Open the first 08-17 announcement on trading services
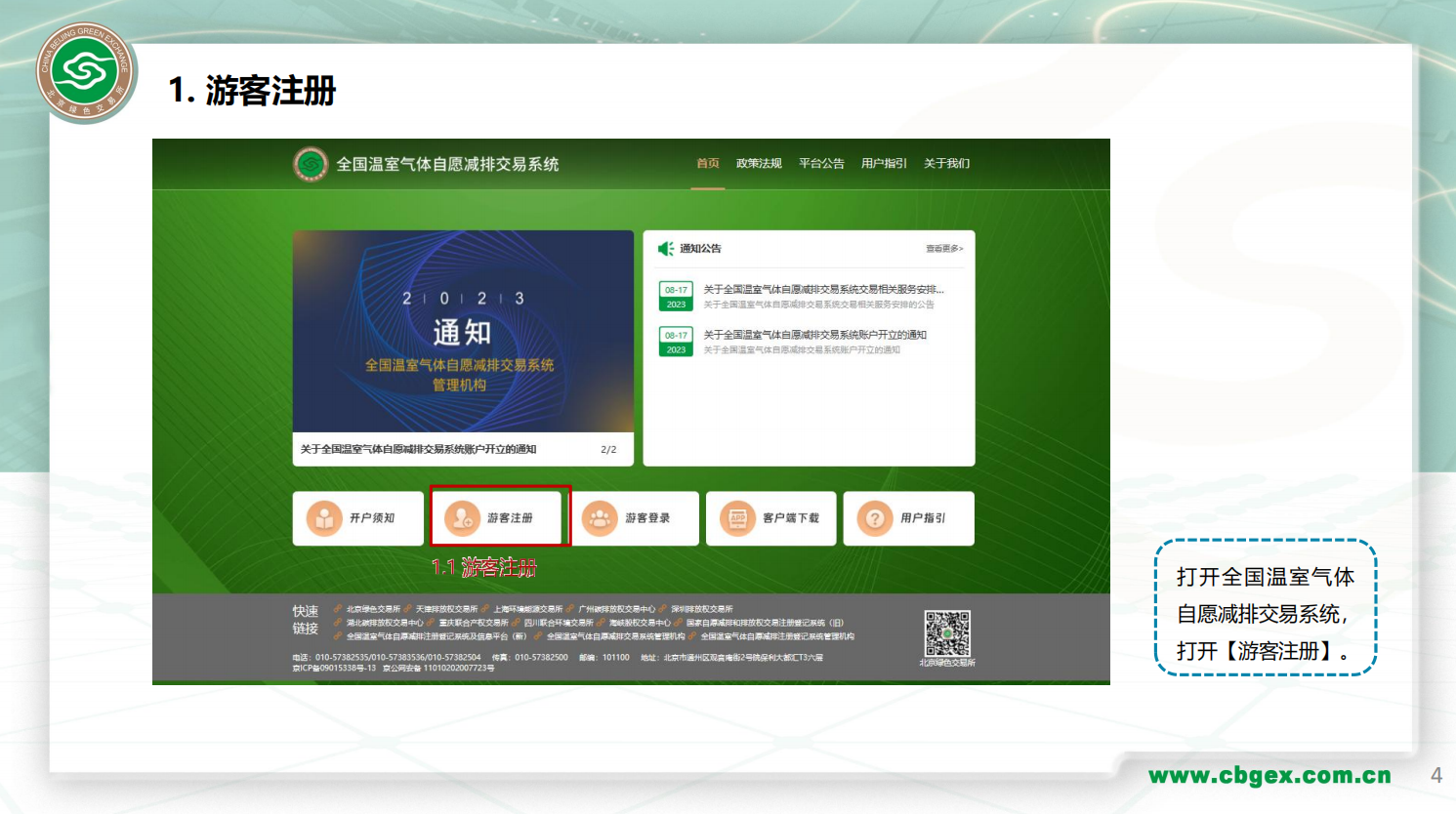The image size is (1456, 814). pos(823,290)
